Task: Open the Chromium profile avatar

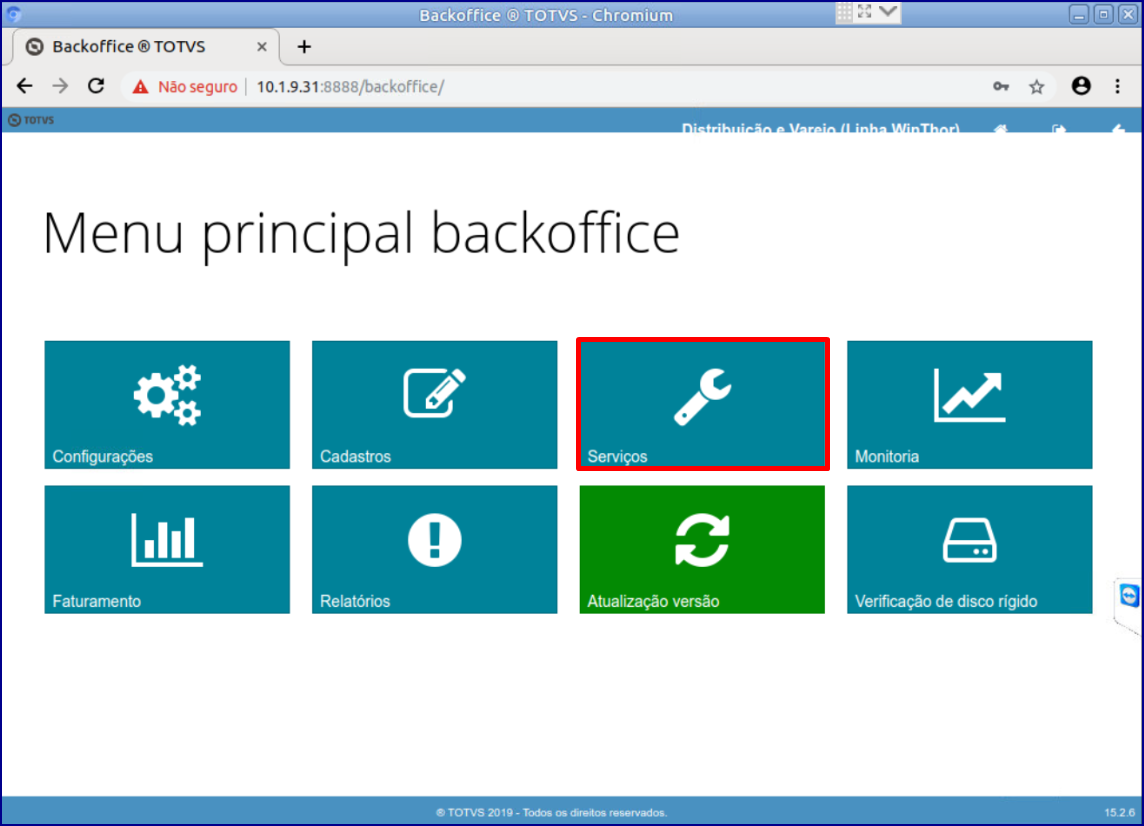Action: [x=1081, y=86]
